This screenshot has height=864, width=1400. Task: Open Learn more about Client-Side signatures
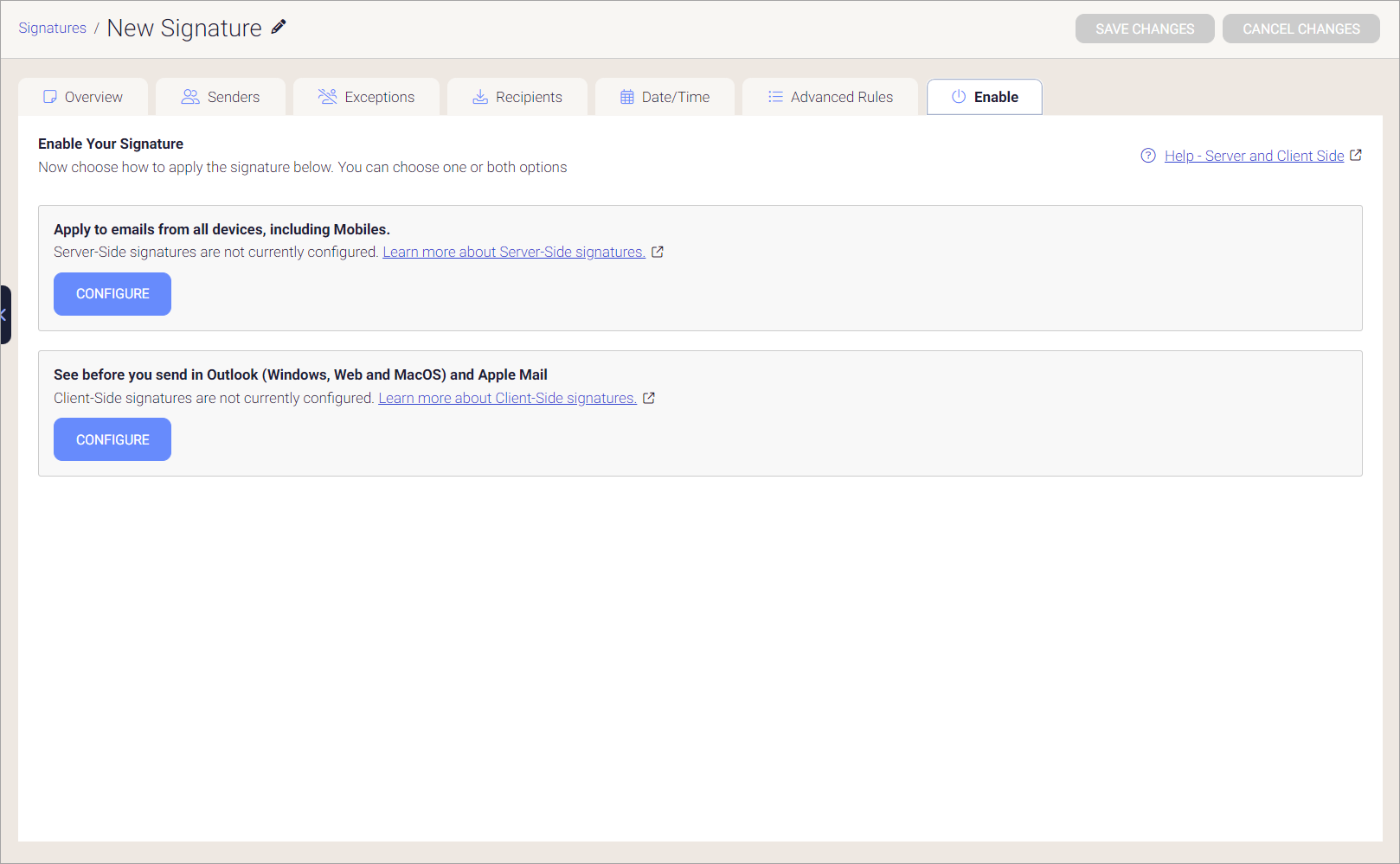pos(506,398)
